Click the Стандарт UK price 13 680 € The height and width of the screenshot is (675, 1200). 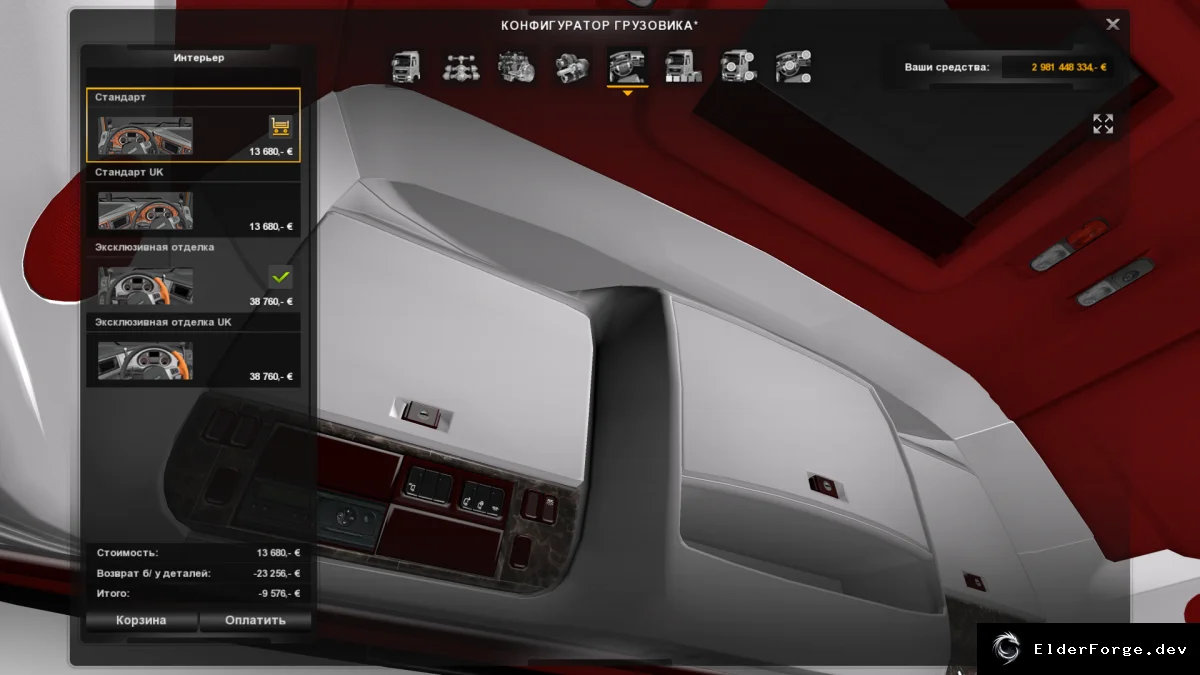pyautogui.click(x=271, y=227)
